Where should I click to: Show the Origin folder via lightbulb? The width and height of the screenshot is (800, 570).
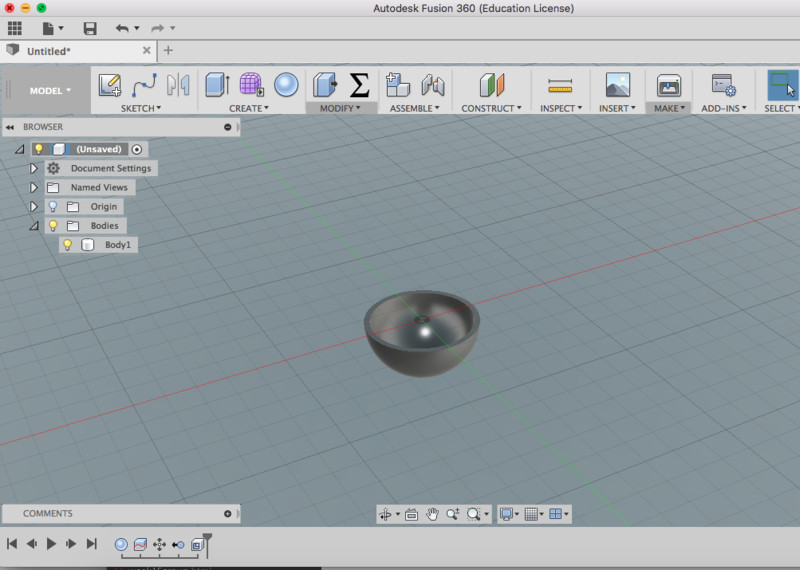[x=53, y=207]
